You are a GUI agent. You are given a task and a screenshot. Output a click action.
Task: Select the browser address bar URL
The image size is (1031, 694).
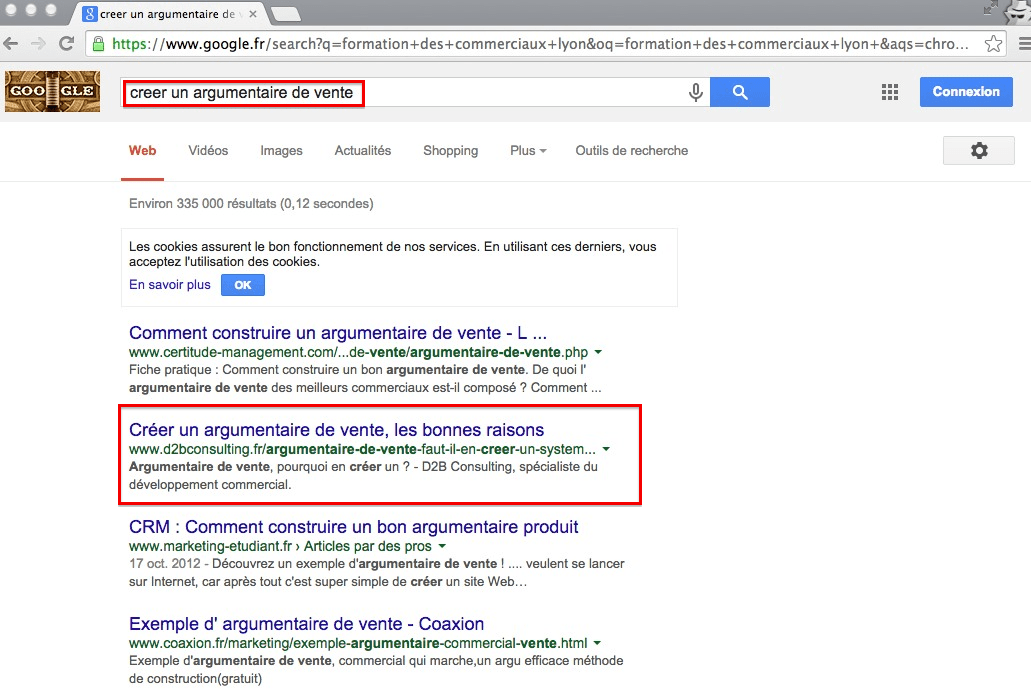click(x=540, y=44)
